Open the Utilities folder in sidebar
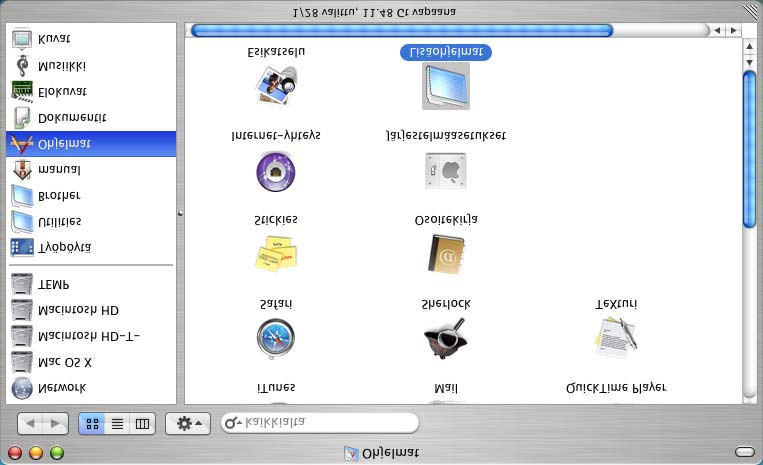This screenshot has height=465, width=763. pos(91,222)
